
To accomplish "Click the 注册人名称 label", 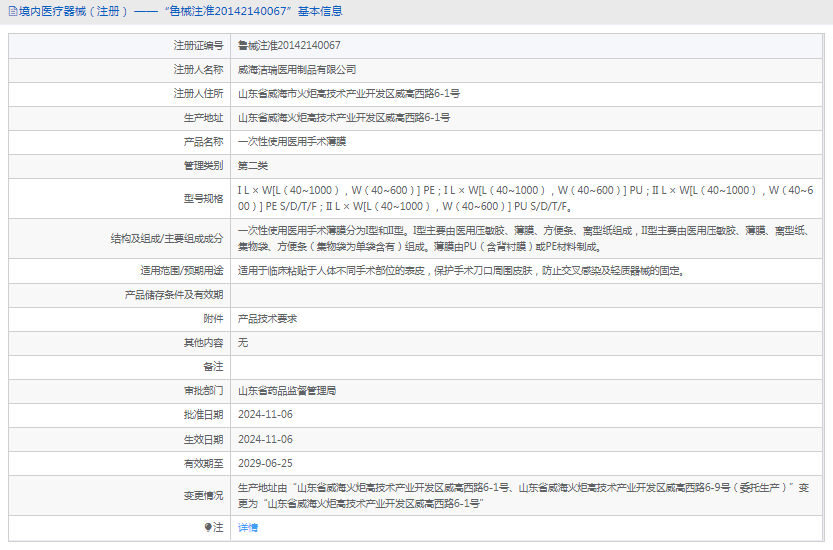I will (198, 70).
